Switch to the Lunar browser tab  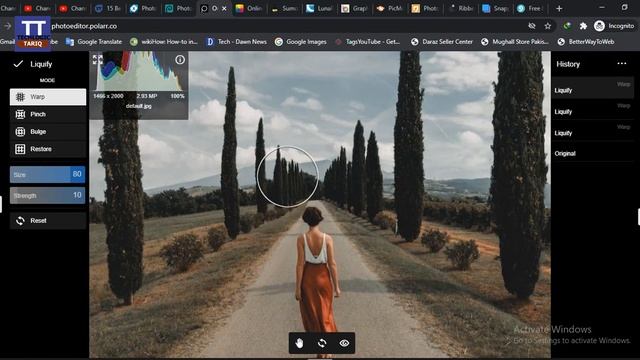tap(320, 8)
